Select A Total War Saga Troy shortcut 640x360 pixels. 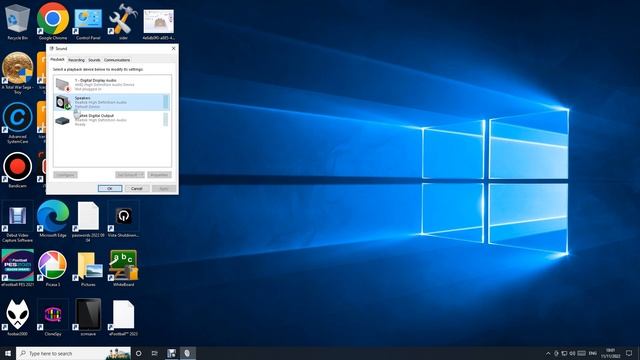click(x=18, y=73)
